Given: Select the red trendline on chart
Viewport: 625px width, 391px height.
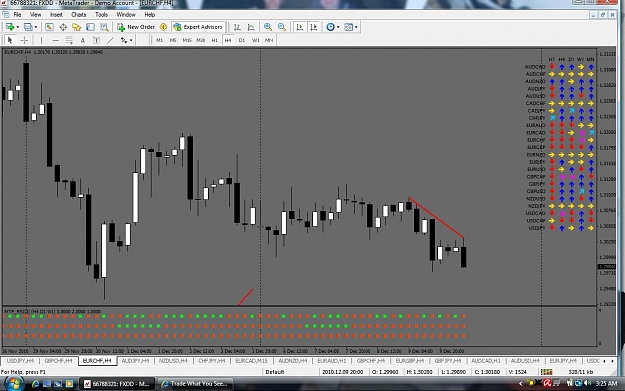Looking at the screenshot, I should coord(436,218).
